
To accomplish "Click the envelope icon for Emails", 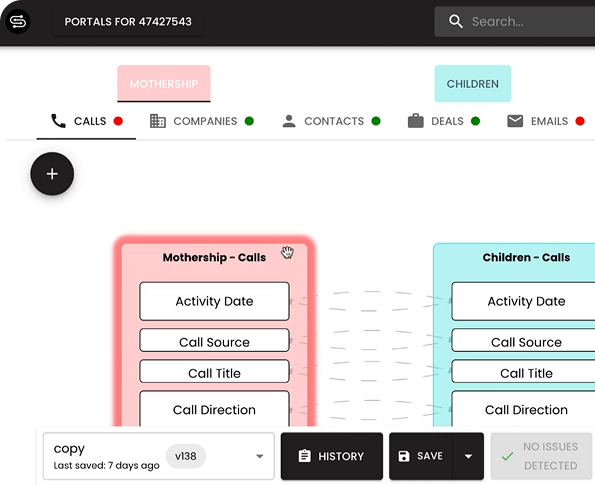I will 515,121.
